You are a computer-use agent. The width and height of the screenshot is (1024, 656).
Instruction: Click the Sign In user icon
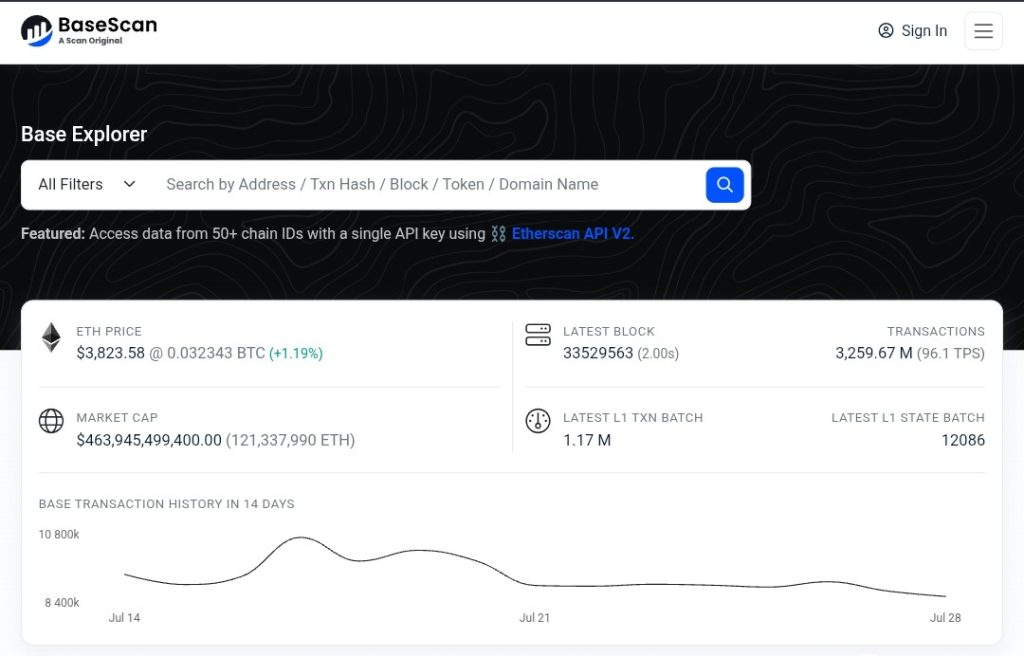pos(885,31)
